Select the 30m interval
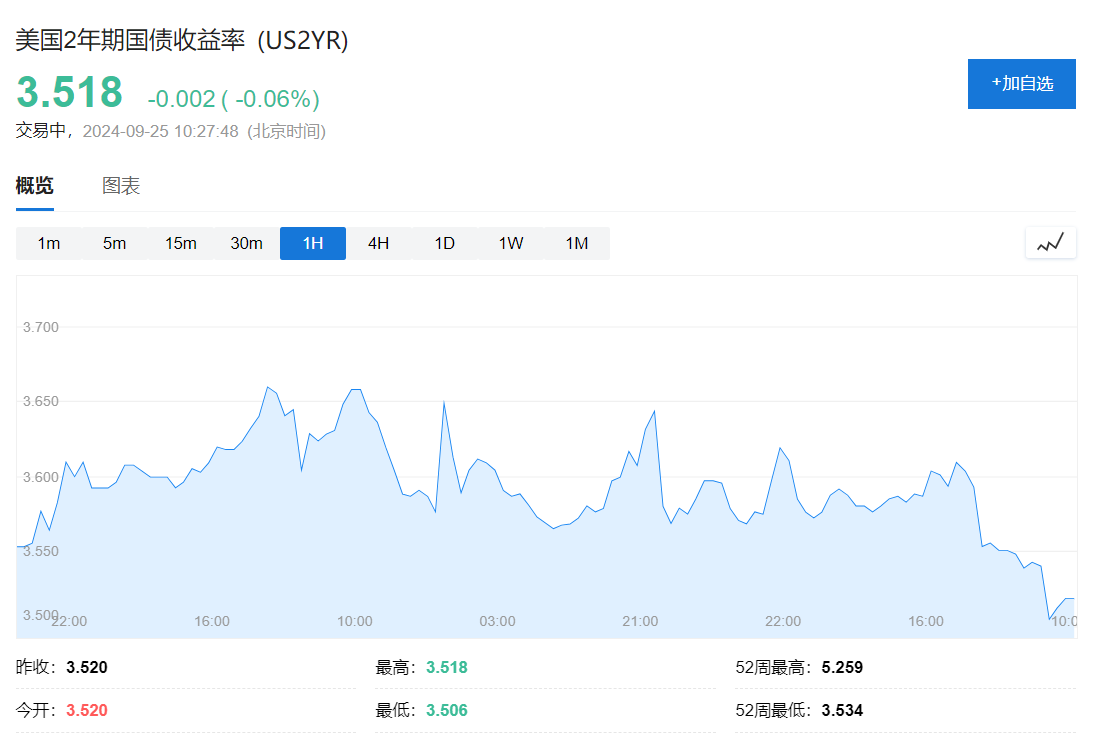The width and height of the screenshot is (1100, 737). (x=246, y=243)
